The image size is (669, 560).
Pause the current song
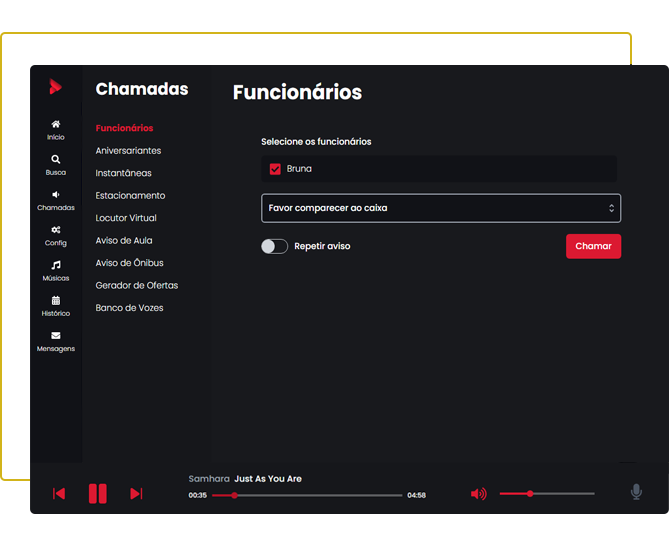pyautogui.click(x=97, y=493)
